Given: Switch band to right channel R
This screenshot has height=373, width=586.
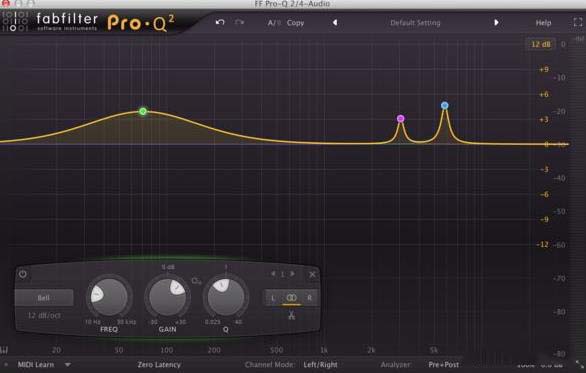Looking at the screenshot, I should (x=309, y=298).
